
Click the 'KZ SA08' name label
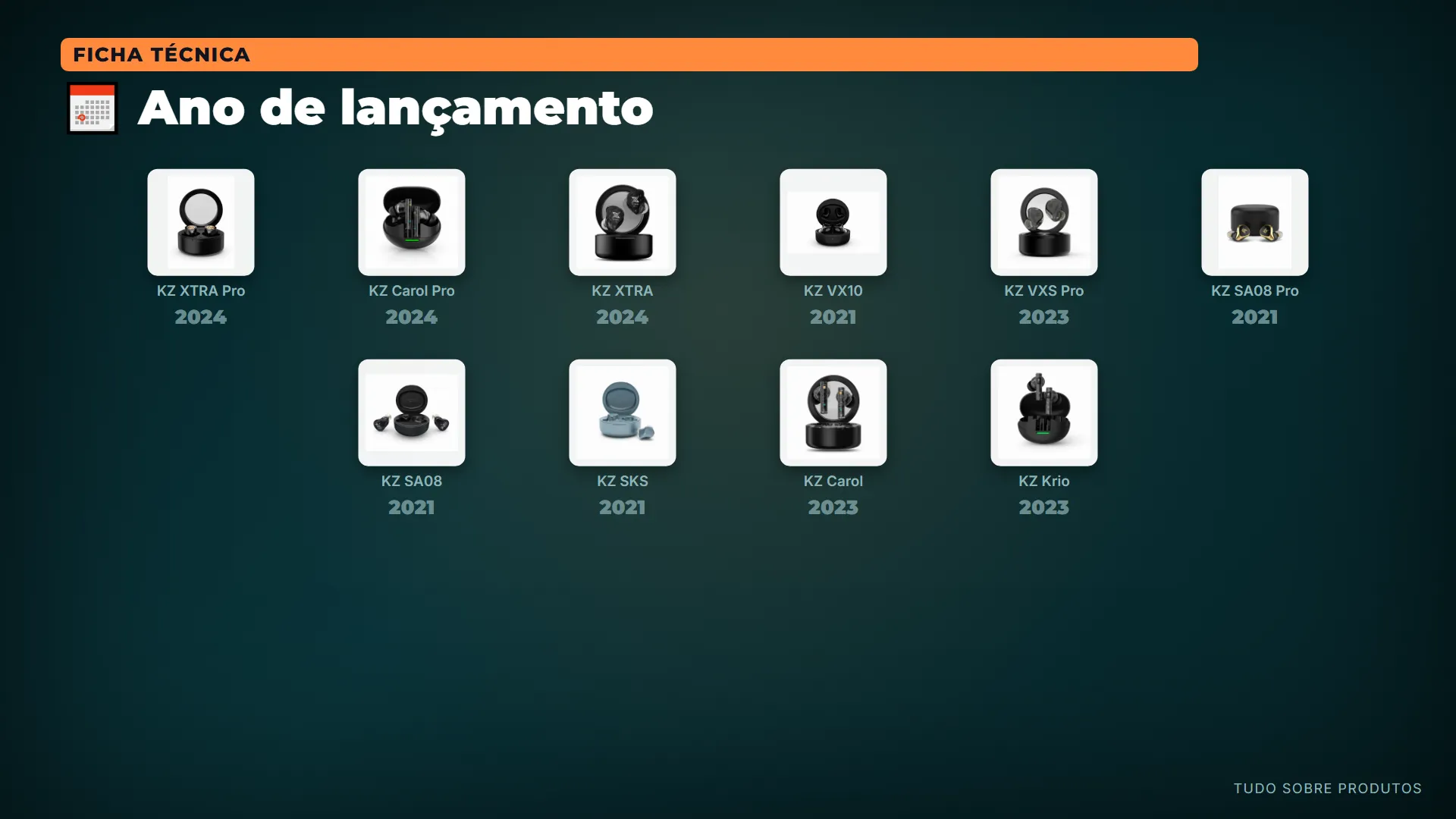point(412,481)
